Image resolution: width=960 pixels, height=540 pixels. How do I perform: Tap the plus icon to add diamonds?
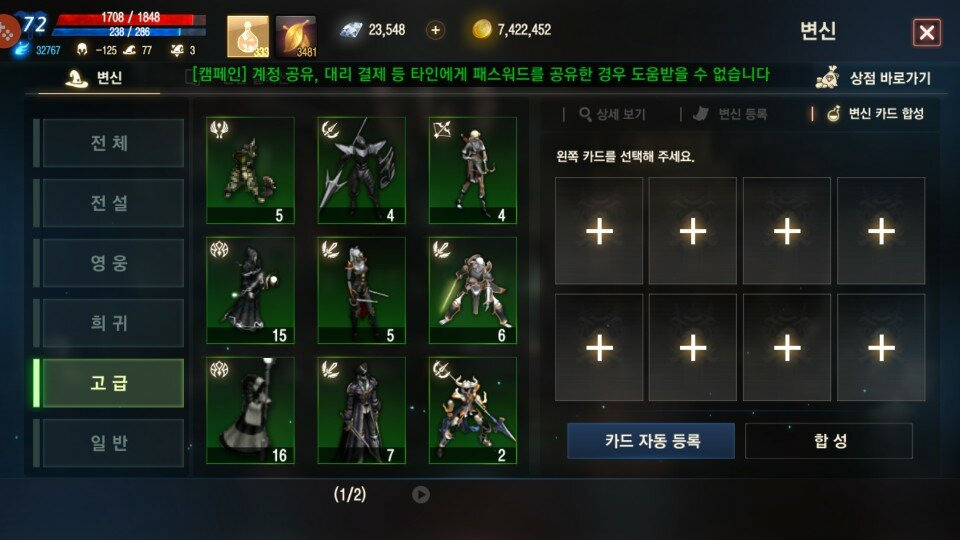(x=435, y=30)
